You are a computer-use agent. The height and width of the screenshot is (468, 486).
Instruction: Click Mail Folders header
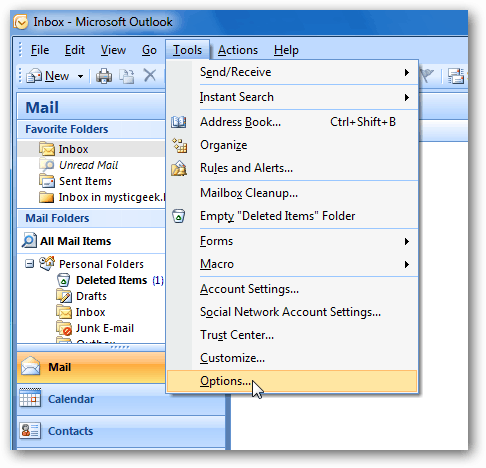pos(91,218)
